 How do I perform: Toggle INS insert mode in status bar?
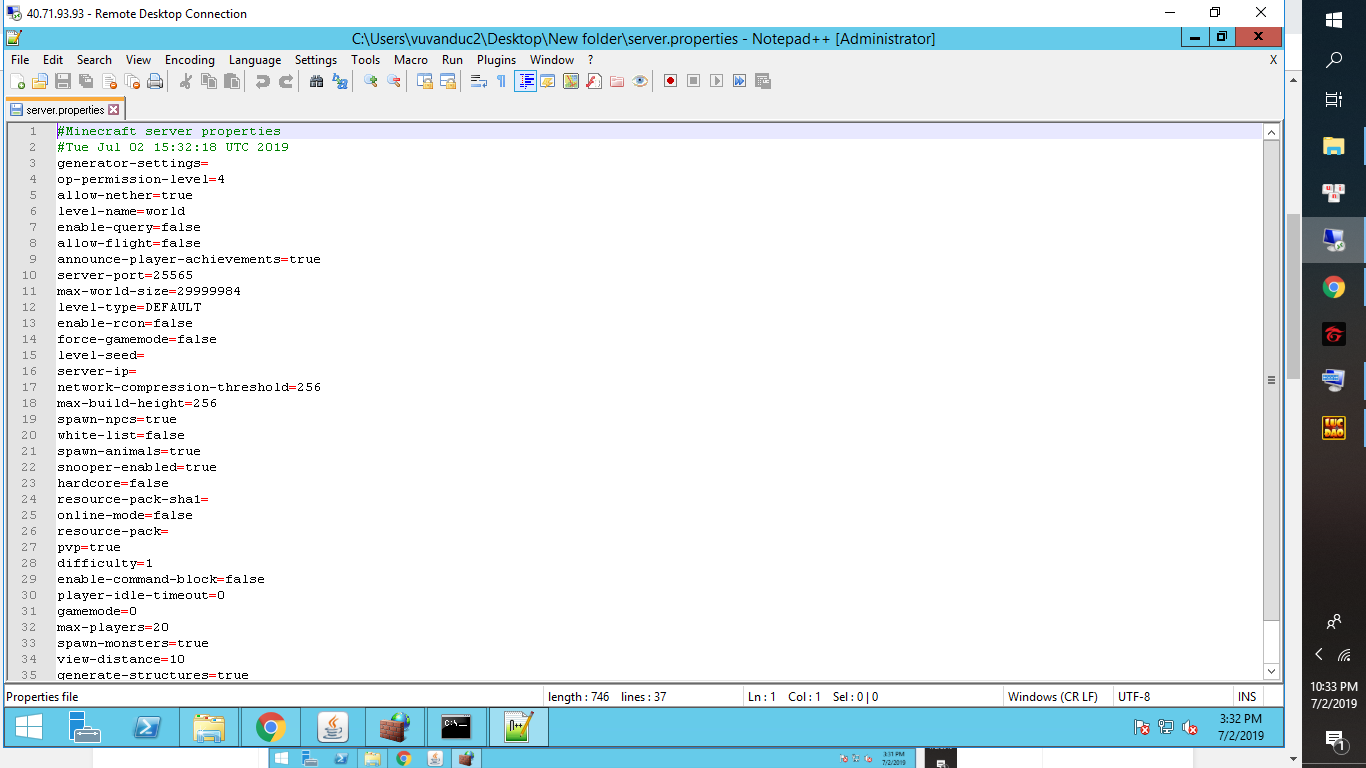[x=1247, y=697]
